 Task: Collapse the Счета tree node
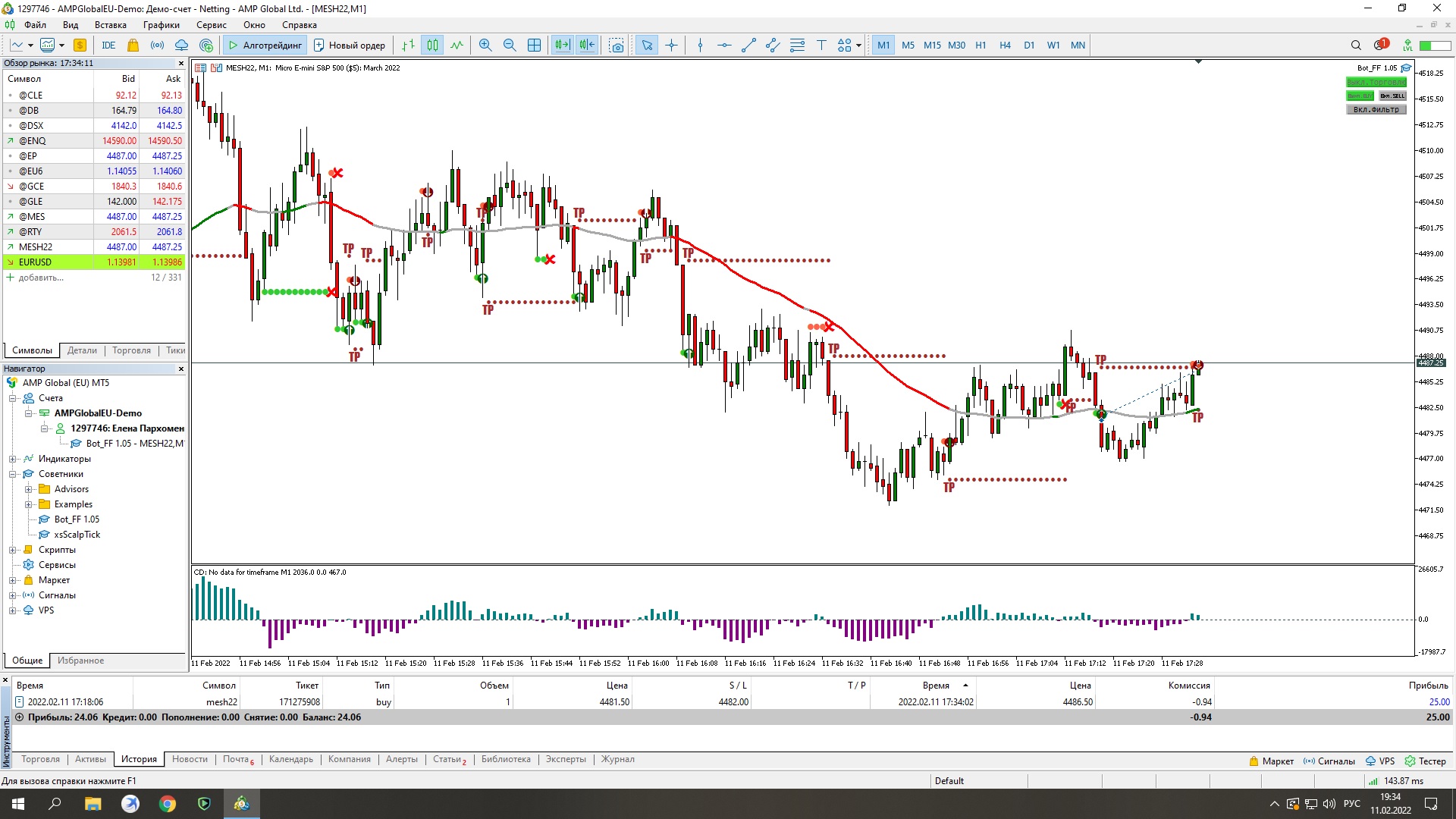(13, 398)
